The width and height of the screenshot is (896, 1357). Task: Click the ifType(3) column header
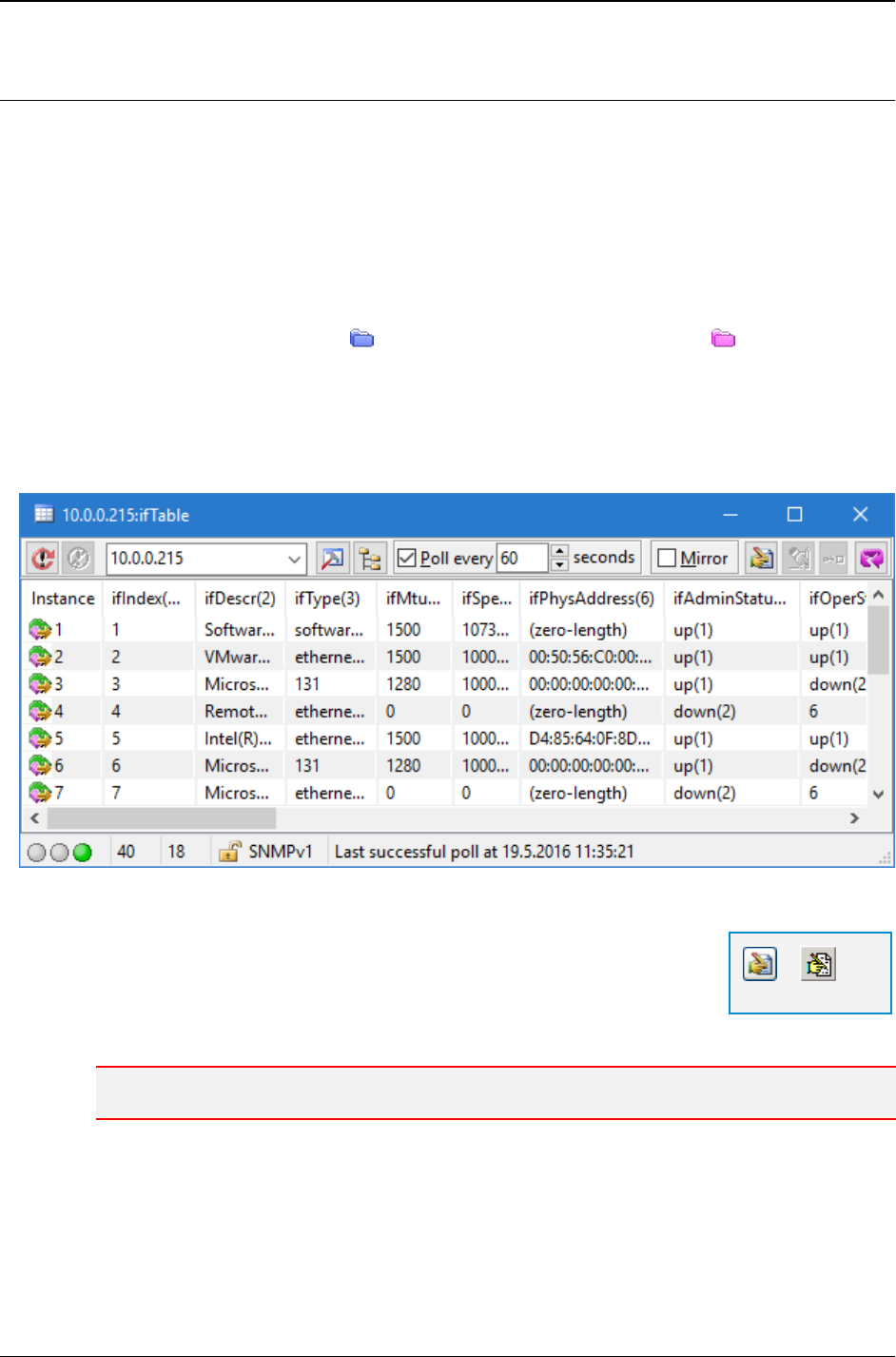[327, 598]
